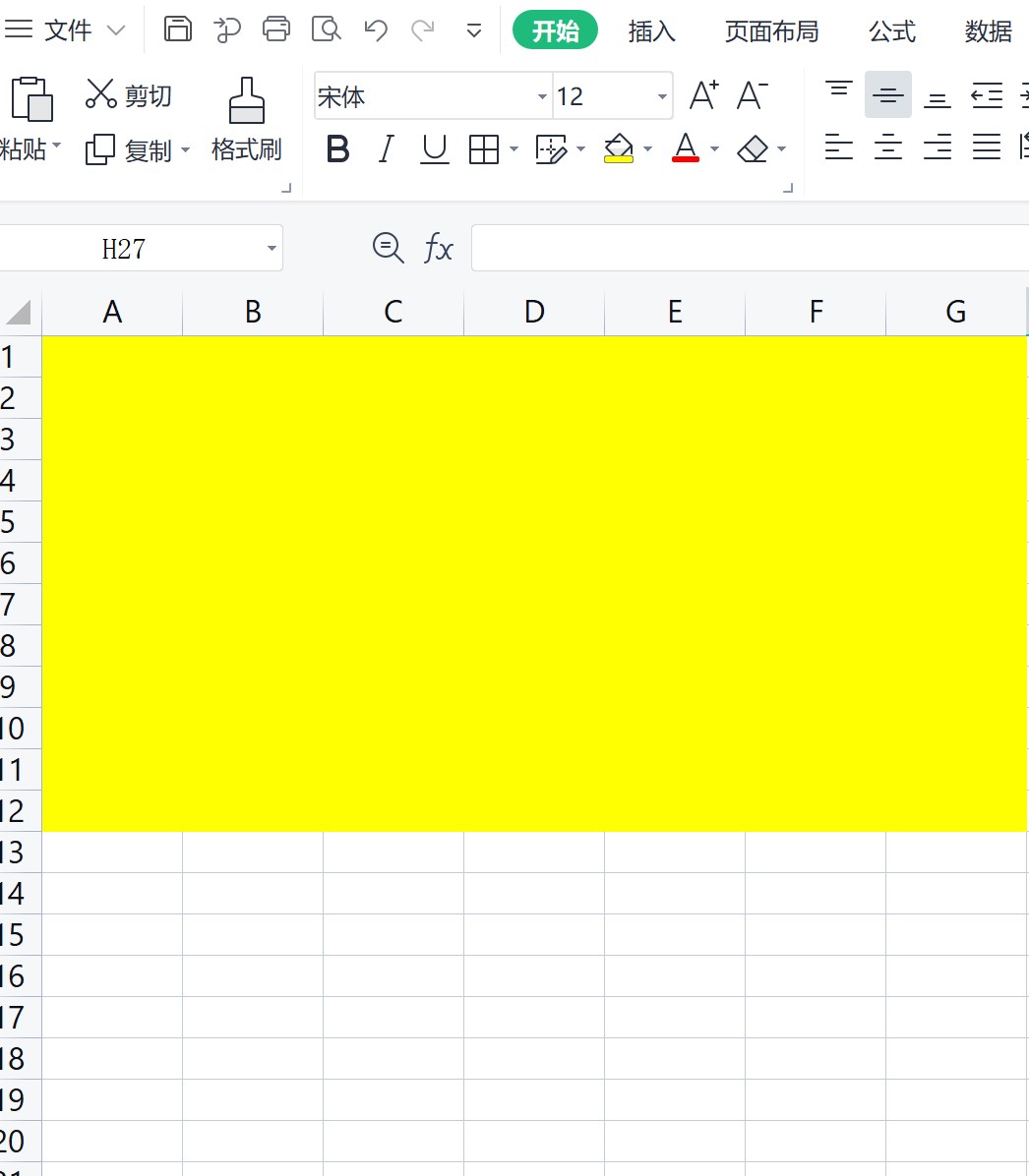Select row 5 header
1029x1176 pixels.
click(x=21, y=521)
